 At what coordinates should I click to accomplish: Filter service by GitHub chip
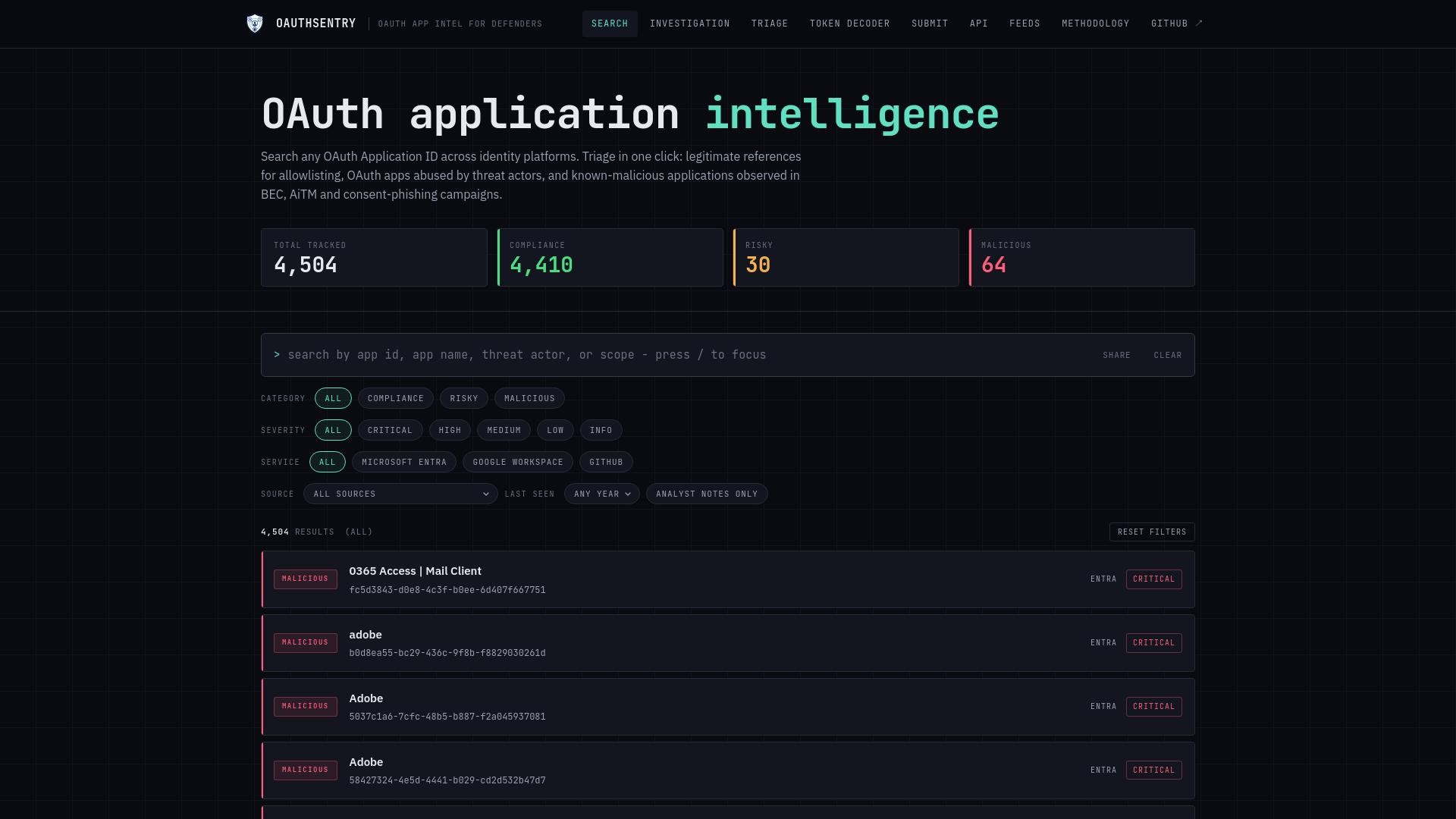[606, 462]
